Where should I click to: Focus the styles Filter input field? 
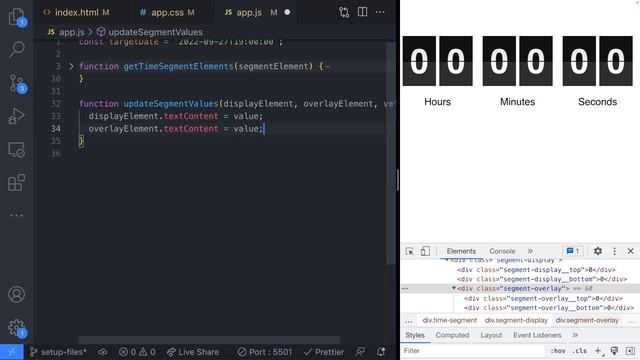point(473,351)
